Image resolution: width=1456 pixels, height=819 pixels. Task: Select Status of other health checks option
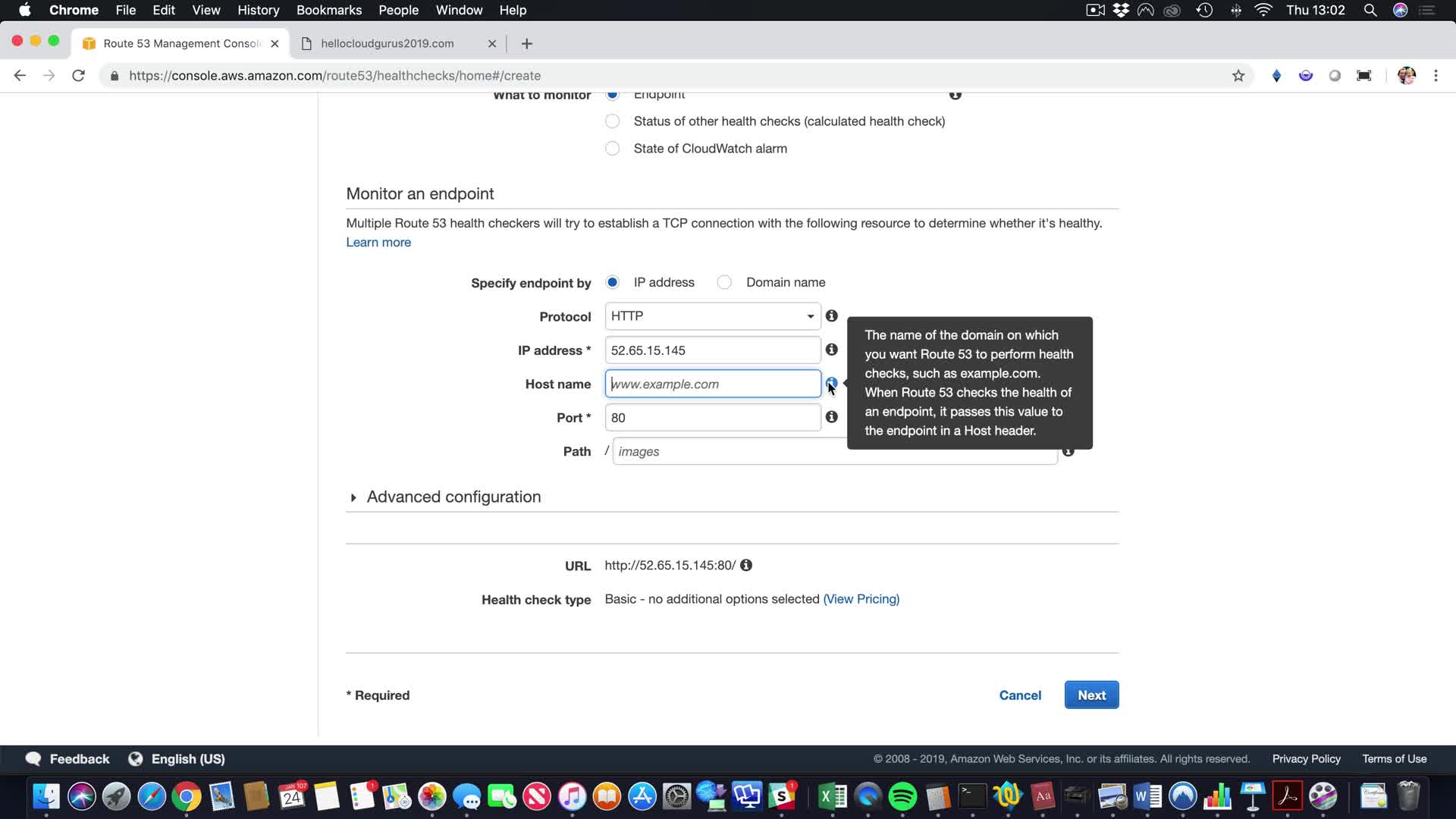point(613,121)
